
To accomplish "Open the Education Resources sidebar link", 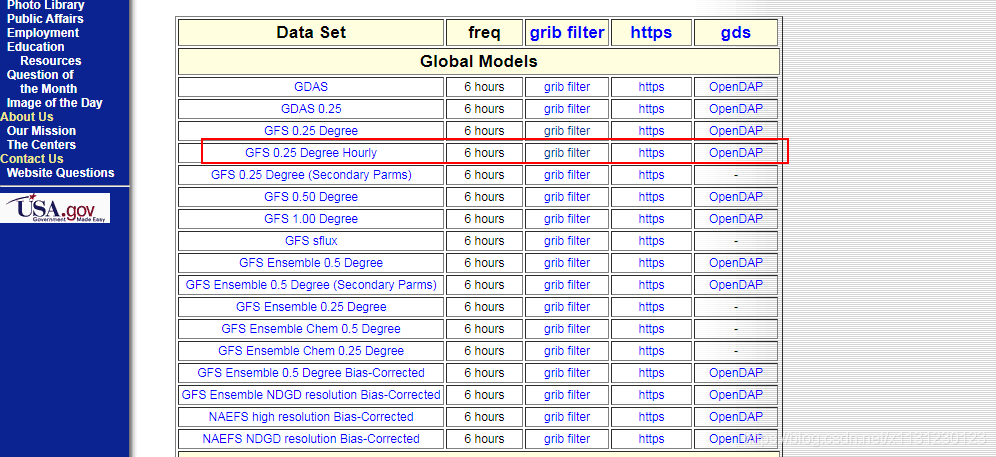I will (44, 54).
